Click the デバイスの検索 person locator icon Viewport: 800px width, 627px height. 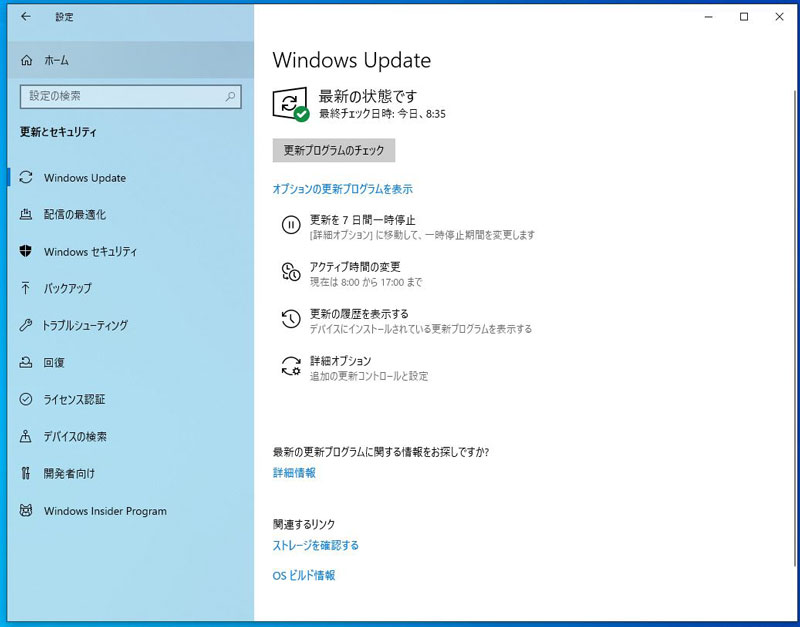[26, 436]
